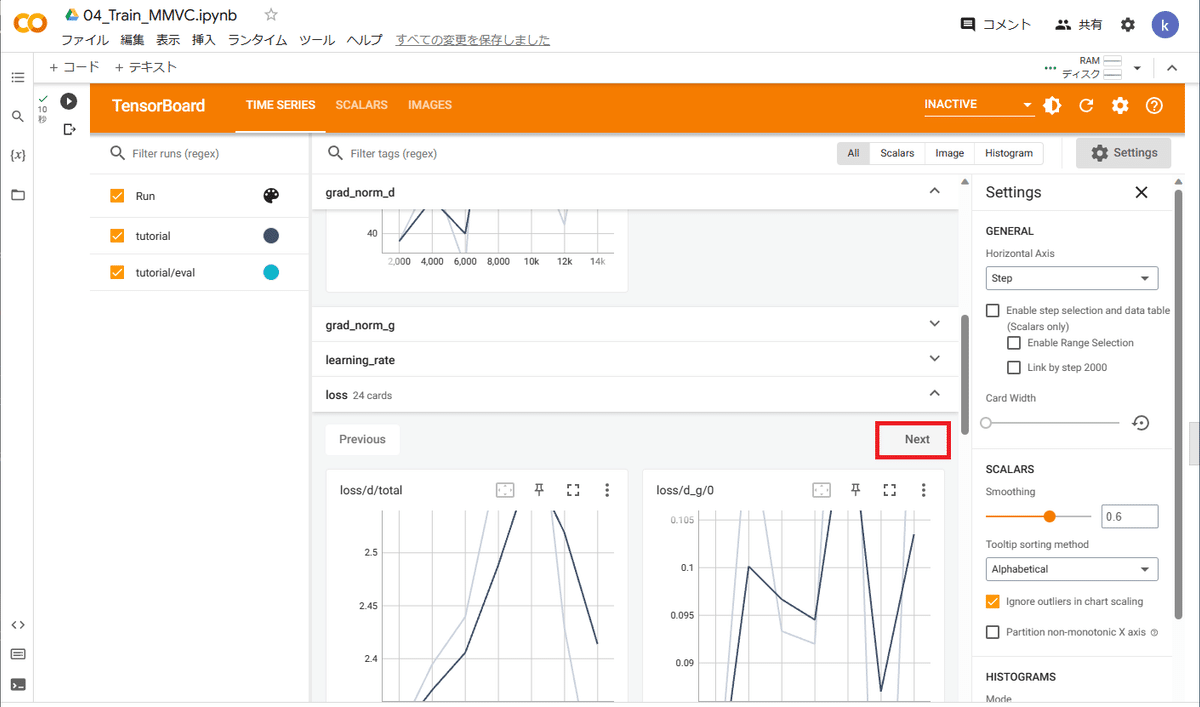Focus the Filter tags (regex) field
The height and width of the screenshot is (707, 1200).
click(577, 154)
